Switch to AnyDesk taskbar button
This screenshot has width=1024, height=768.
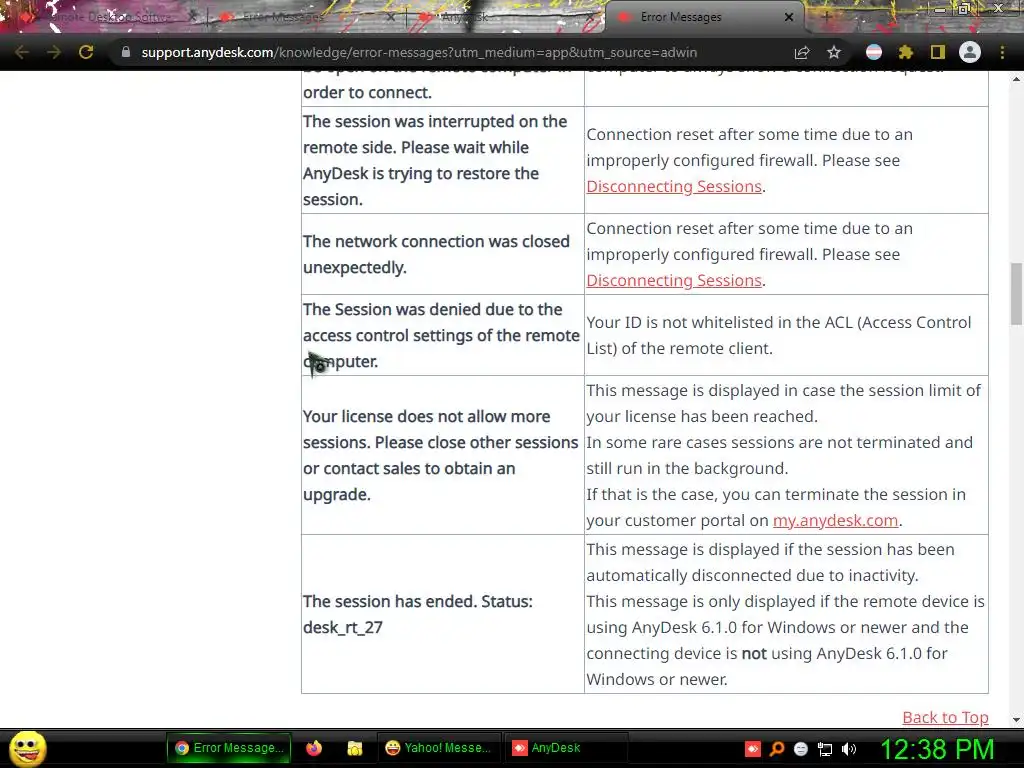[x=566, y=748]
